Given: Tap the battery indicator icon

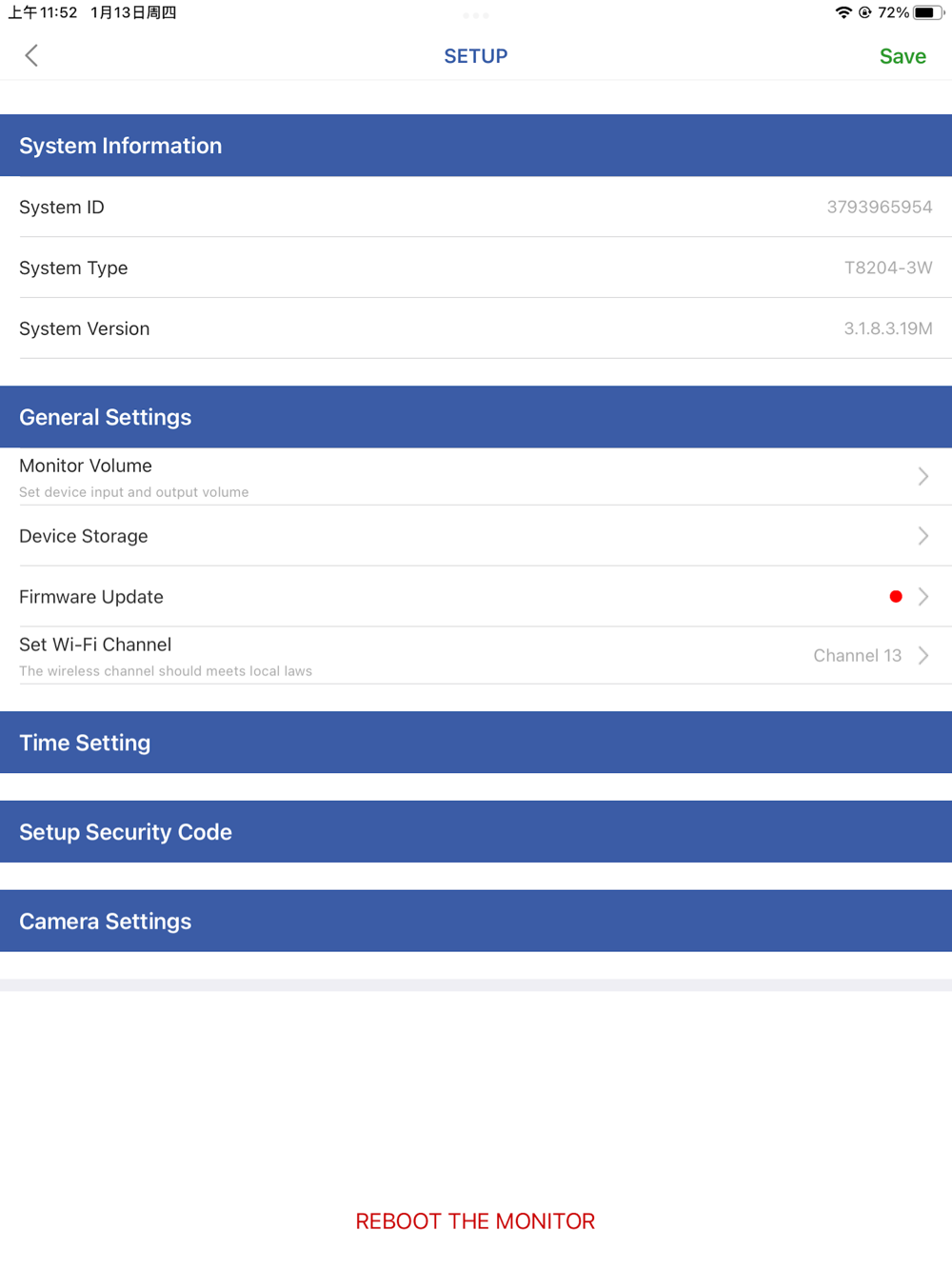Looking at the screenshot, I should [x=928, y=12].
